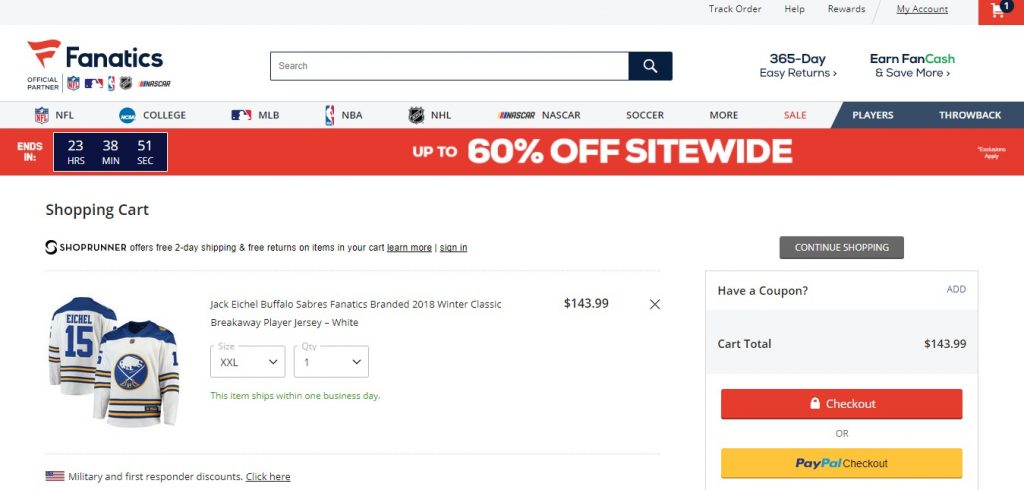This screenshot has width=1024, height=490.
Task: Open the SALE menu item
Action: (x=795, y=115)
